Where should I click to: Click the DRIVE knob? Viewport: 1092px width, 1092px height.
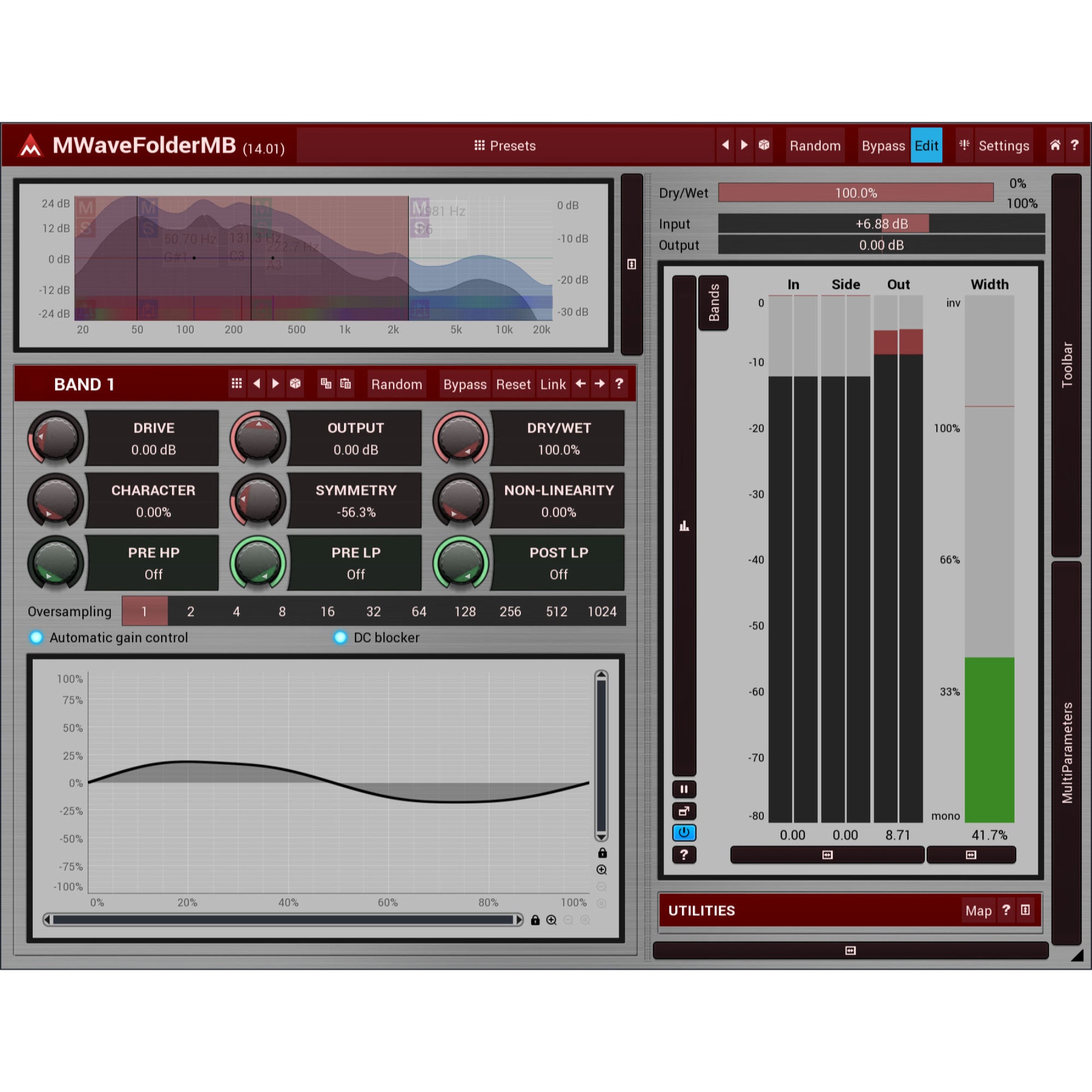pyautogui.click(x=55, y=438)
